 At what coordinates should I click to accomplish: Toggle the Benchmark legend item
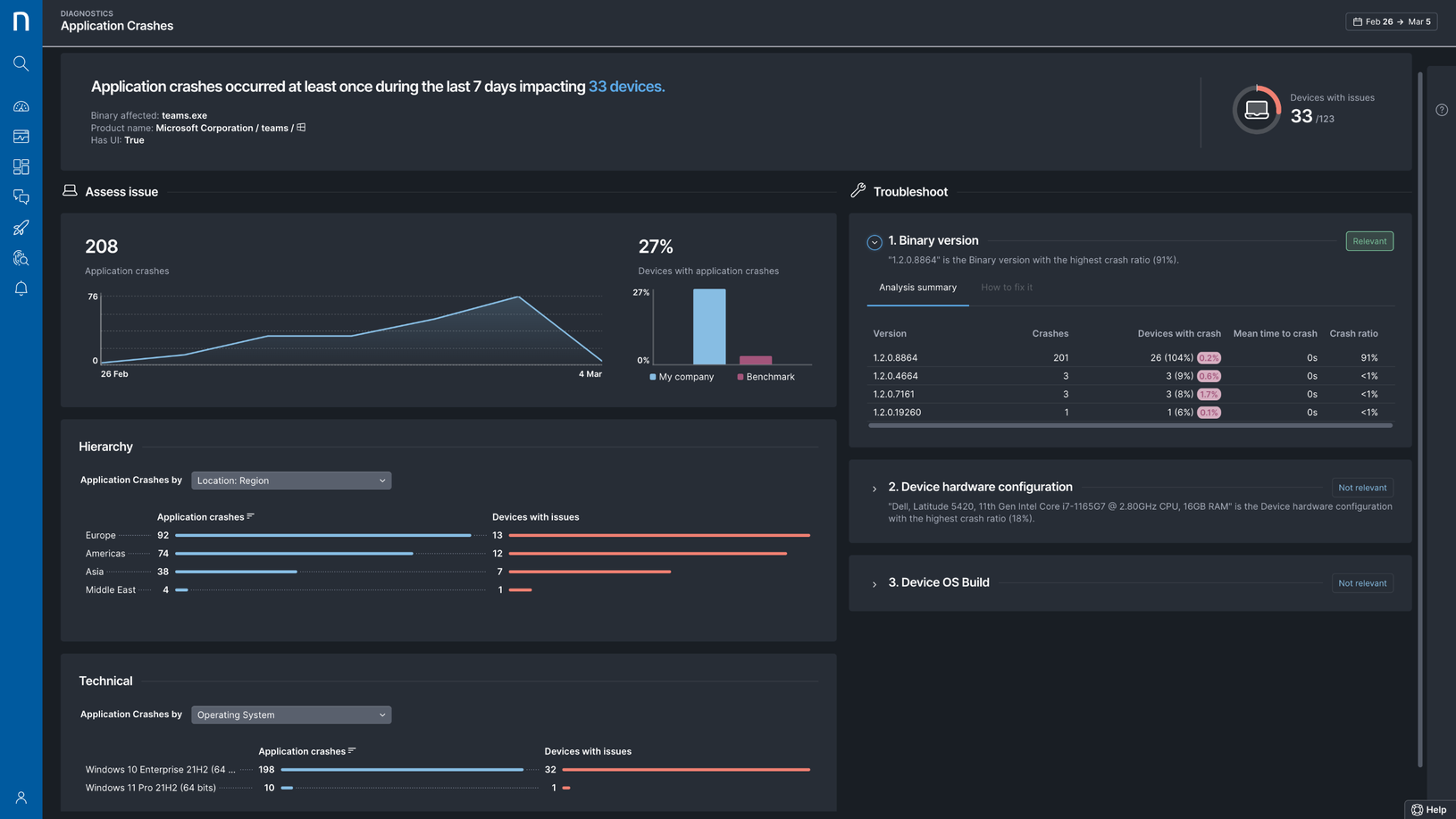click(x=765, y=376)
